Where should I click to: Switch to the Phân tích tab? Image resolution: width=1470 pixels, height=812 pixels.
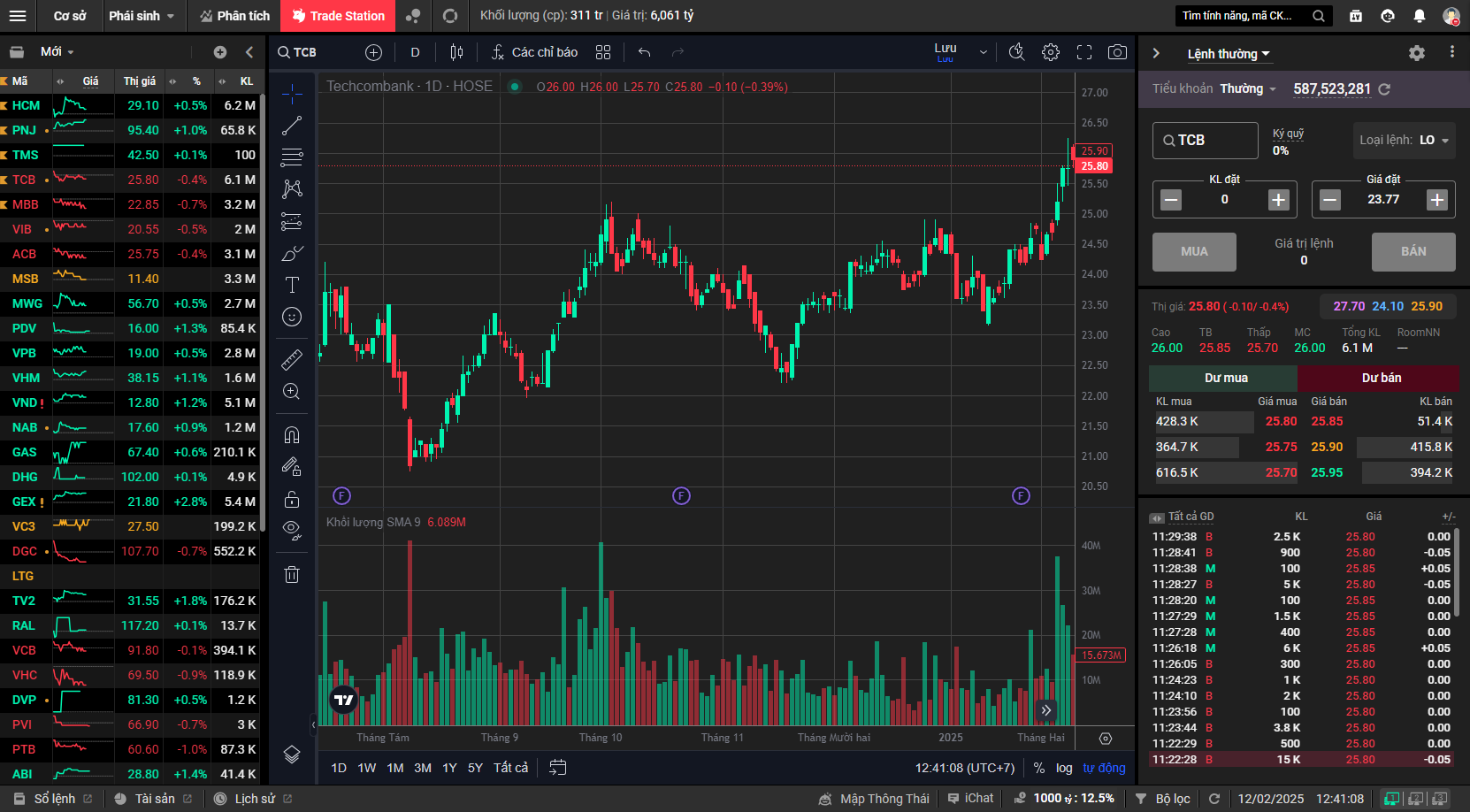pyautogui.click(x=234, y=16)
